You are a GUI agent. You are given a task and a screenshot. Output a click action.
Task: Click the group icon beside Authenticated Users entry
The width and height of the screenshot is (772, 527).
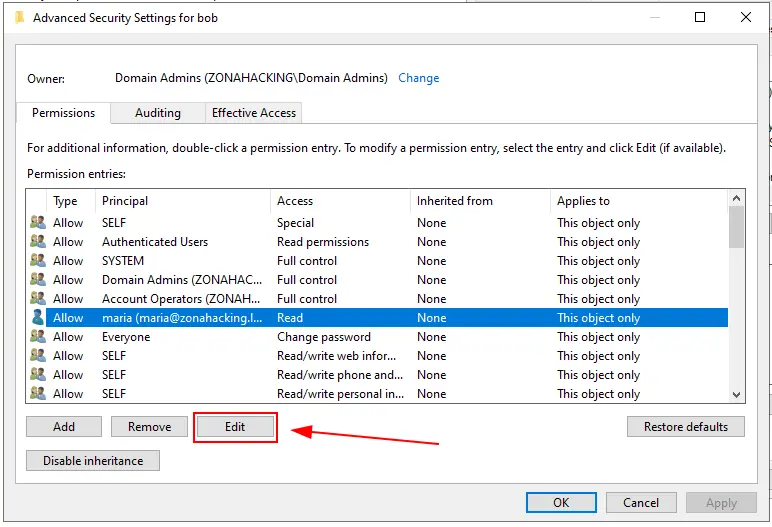(38, 242)
